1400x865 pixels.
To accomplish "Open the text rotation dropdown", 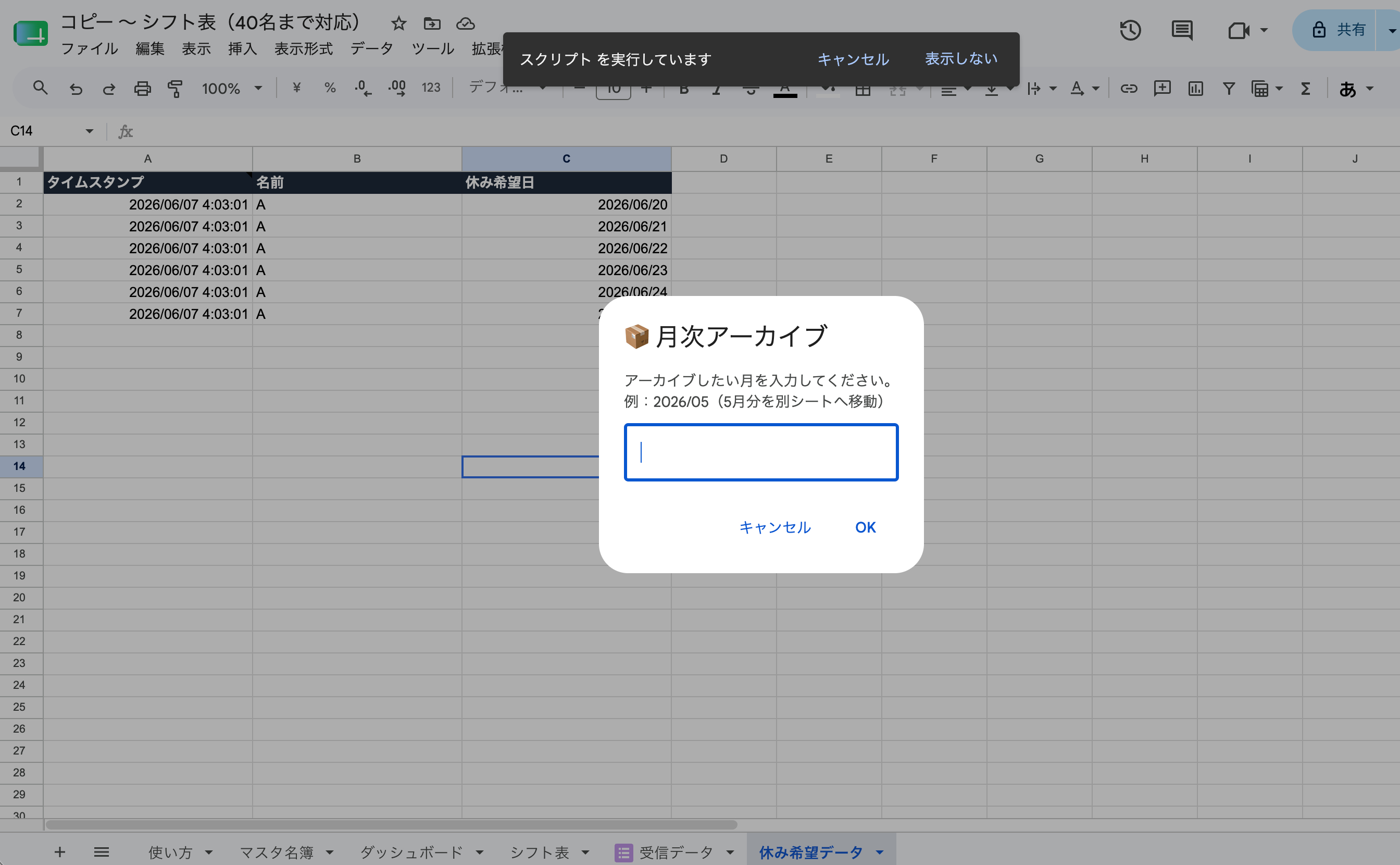I will click(1084, 89).
